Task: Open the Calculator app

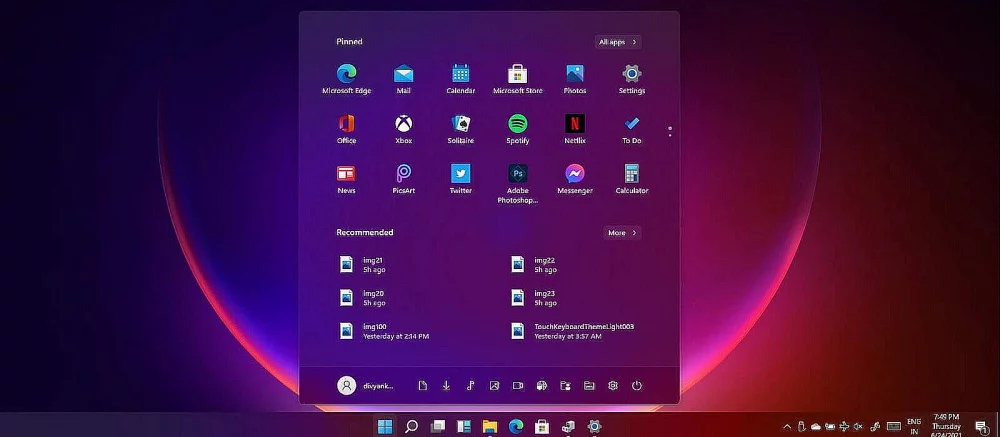Action: point(631,174)
